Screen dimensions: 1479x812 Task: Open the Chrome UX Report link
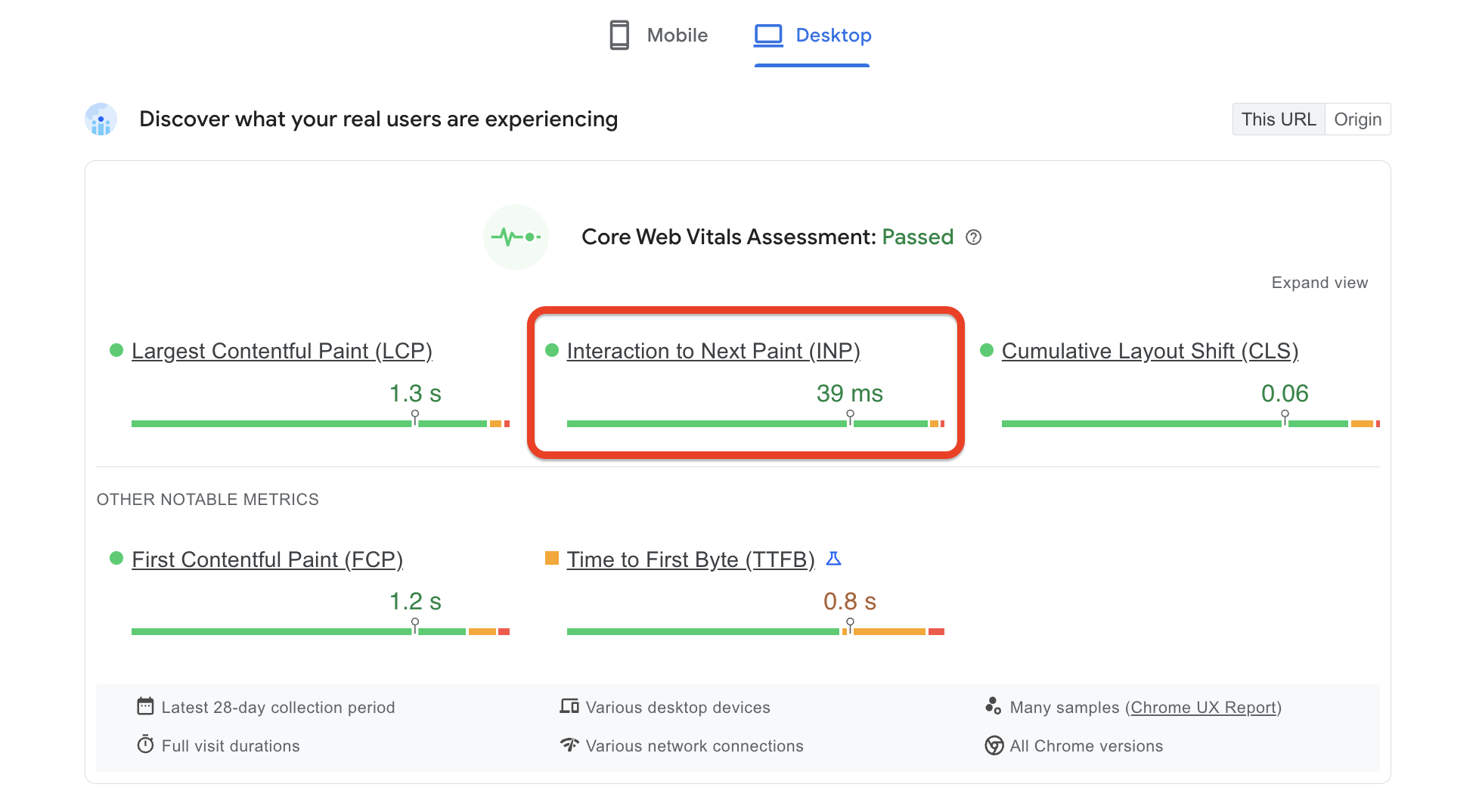point(1204,708)
